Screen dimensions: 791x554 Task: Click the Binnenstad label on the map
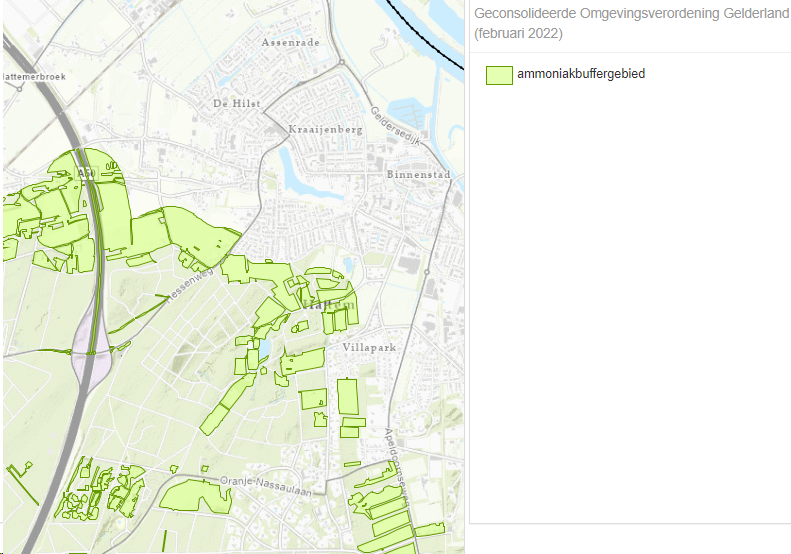pyautogui.click(x=419, y=175)
